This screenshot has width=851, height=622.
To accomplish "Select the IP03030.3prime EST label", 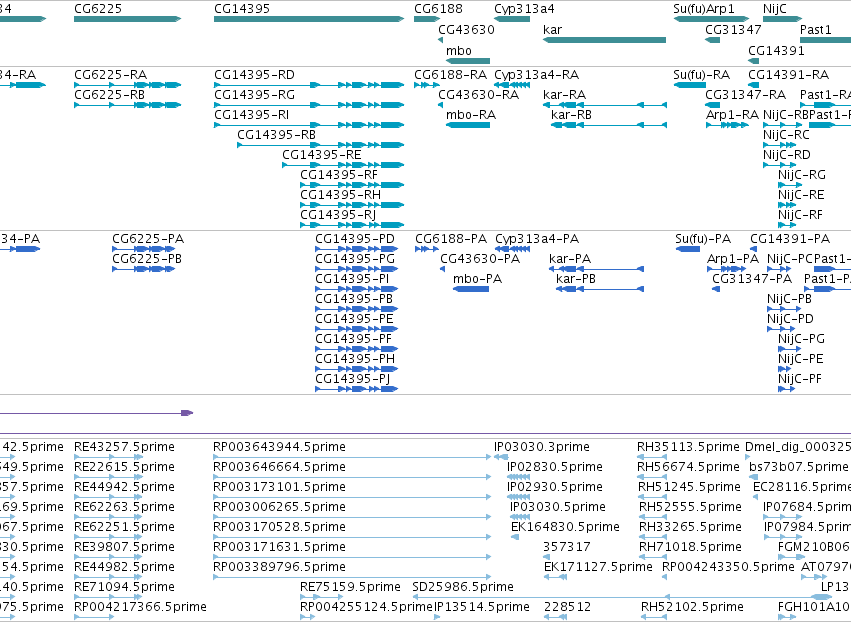I will click(x=542, y=447).
